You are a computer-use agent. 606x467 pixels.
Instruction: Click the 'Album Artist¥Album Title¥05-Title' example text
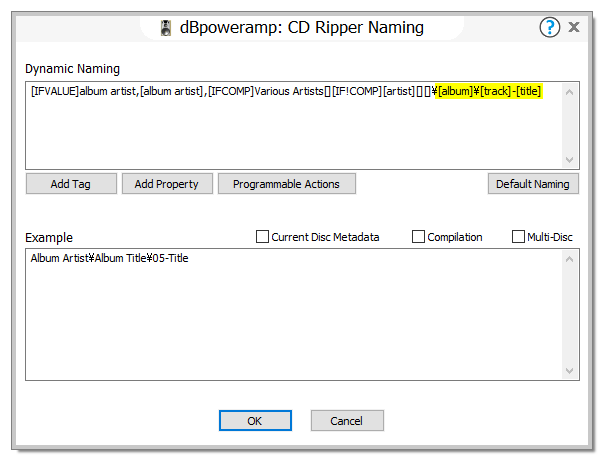coord(109,258)
